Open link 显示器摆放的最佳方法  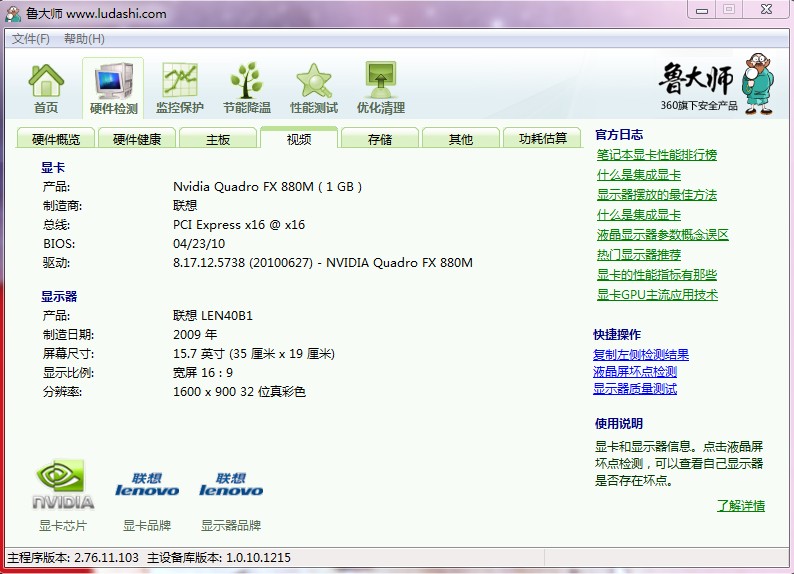[657, 195]
